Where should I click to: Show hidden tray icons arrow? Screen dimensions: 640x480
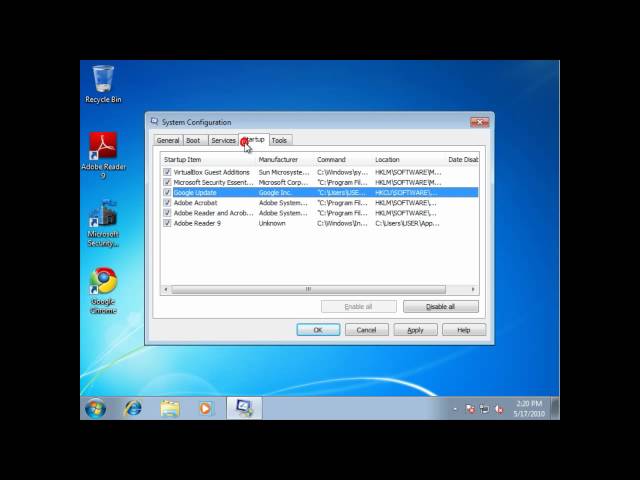455,409
